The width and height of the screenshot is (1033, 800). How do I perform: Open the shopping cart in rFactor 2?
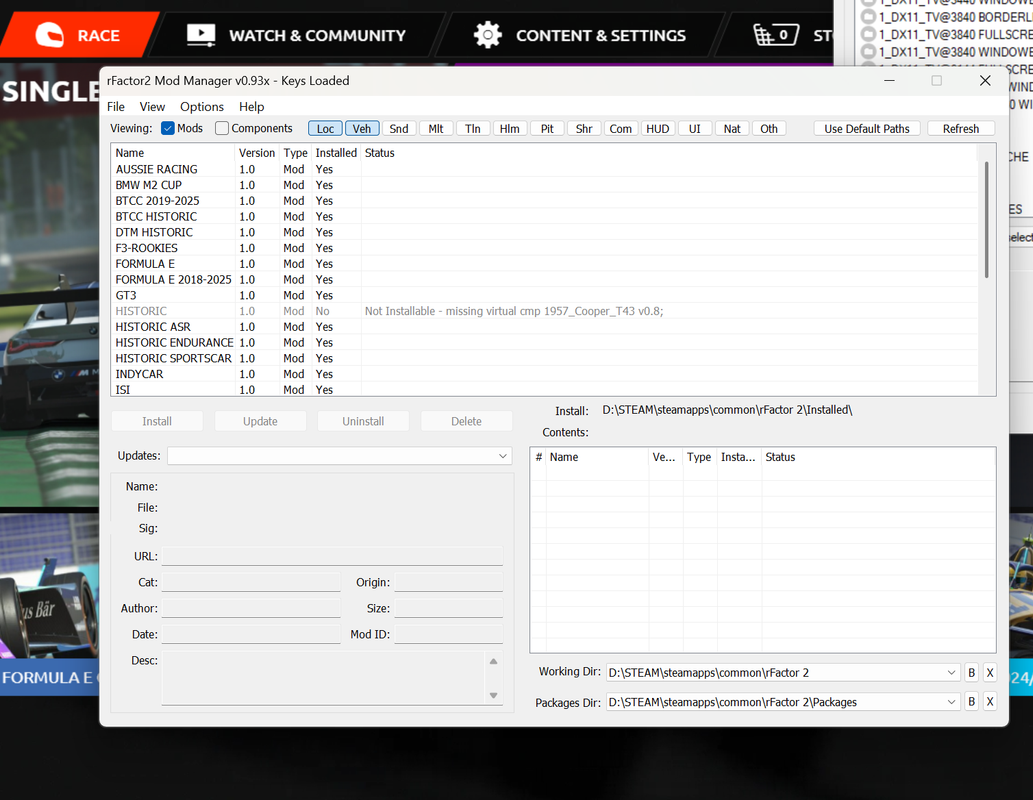(x=775, y=34)
